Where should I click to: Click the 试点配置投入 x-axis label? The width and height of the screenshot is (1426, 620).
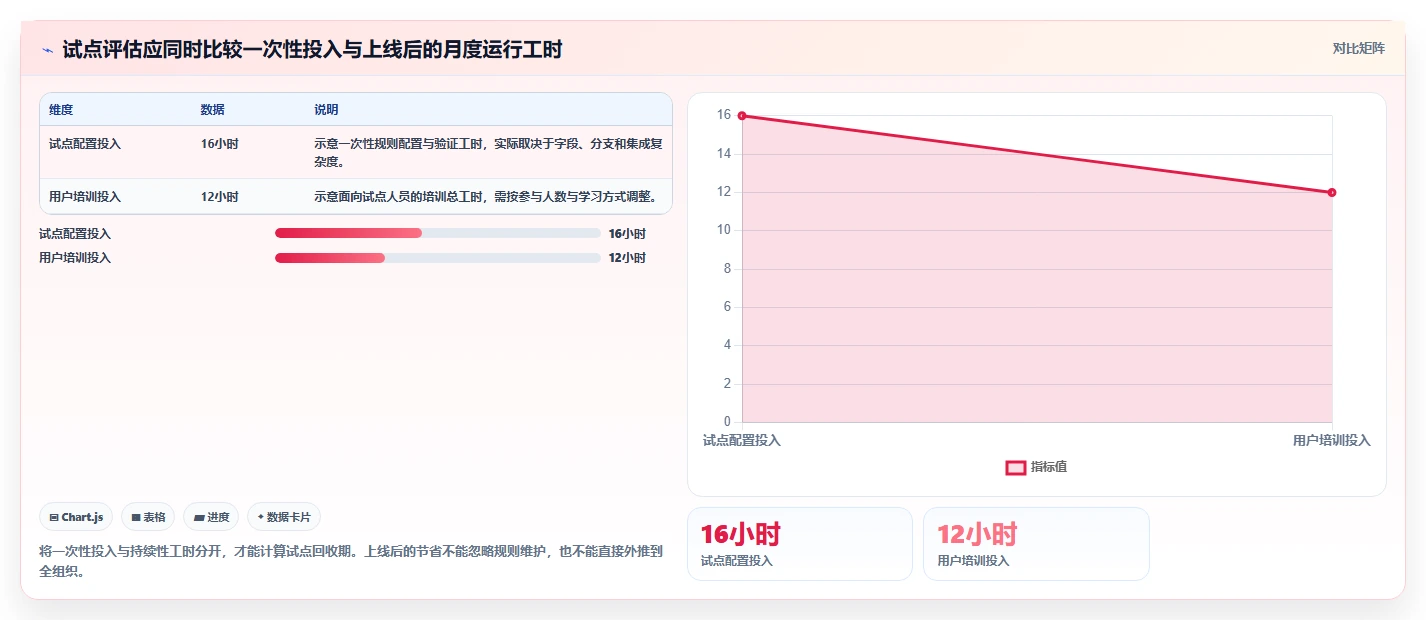click(742, 440)
